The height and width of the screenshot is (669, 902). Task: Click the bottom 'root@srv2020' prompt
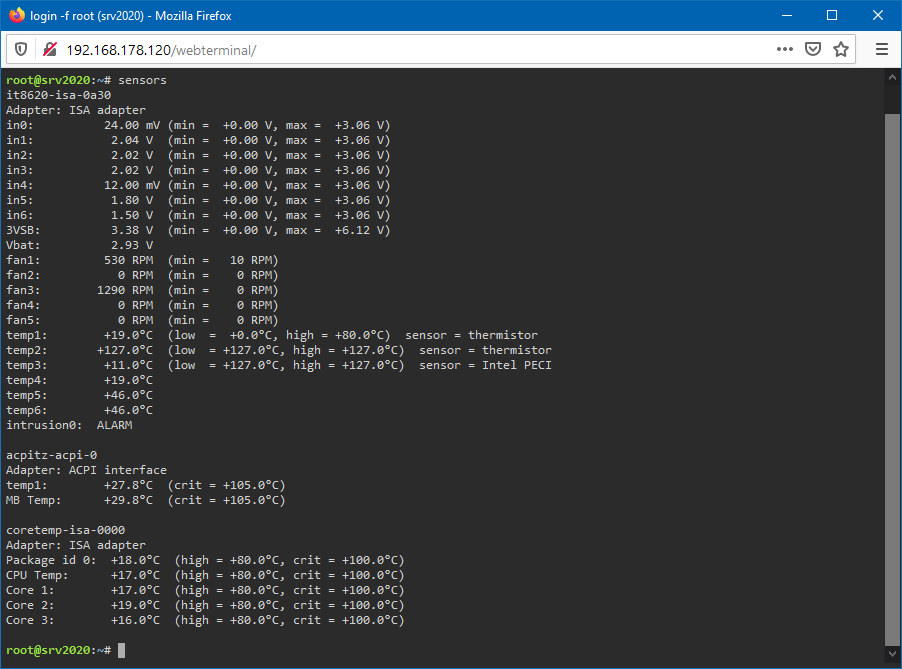48,650
